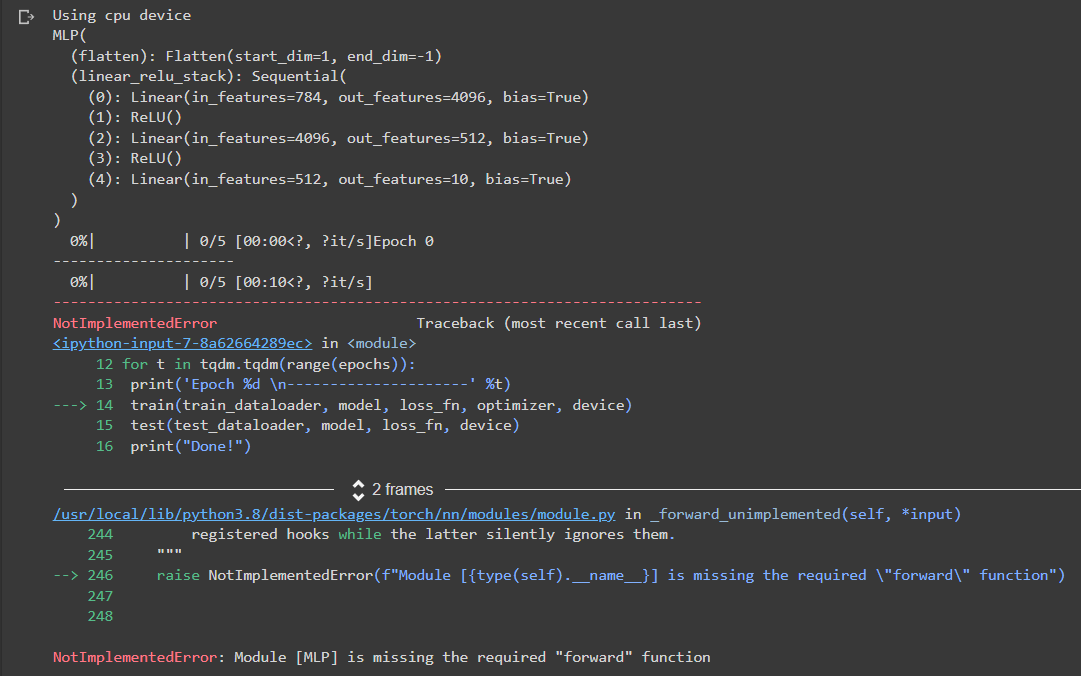Screen dimensions: 1081x676
Task: Click the final NotImplementedError message line
Action: click(380, 657)
